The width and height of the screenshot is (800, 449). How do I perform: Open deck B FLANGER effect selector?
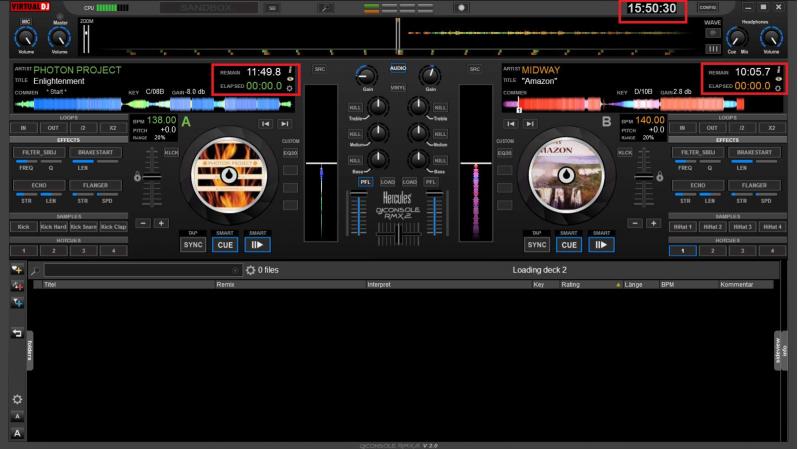point(754,185)
